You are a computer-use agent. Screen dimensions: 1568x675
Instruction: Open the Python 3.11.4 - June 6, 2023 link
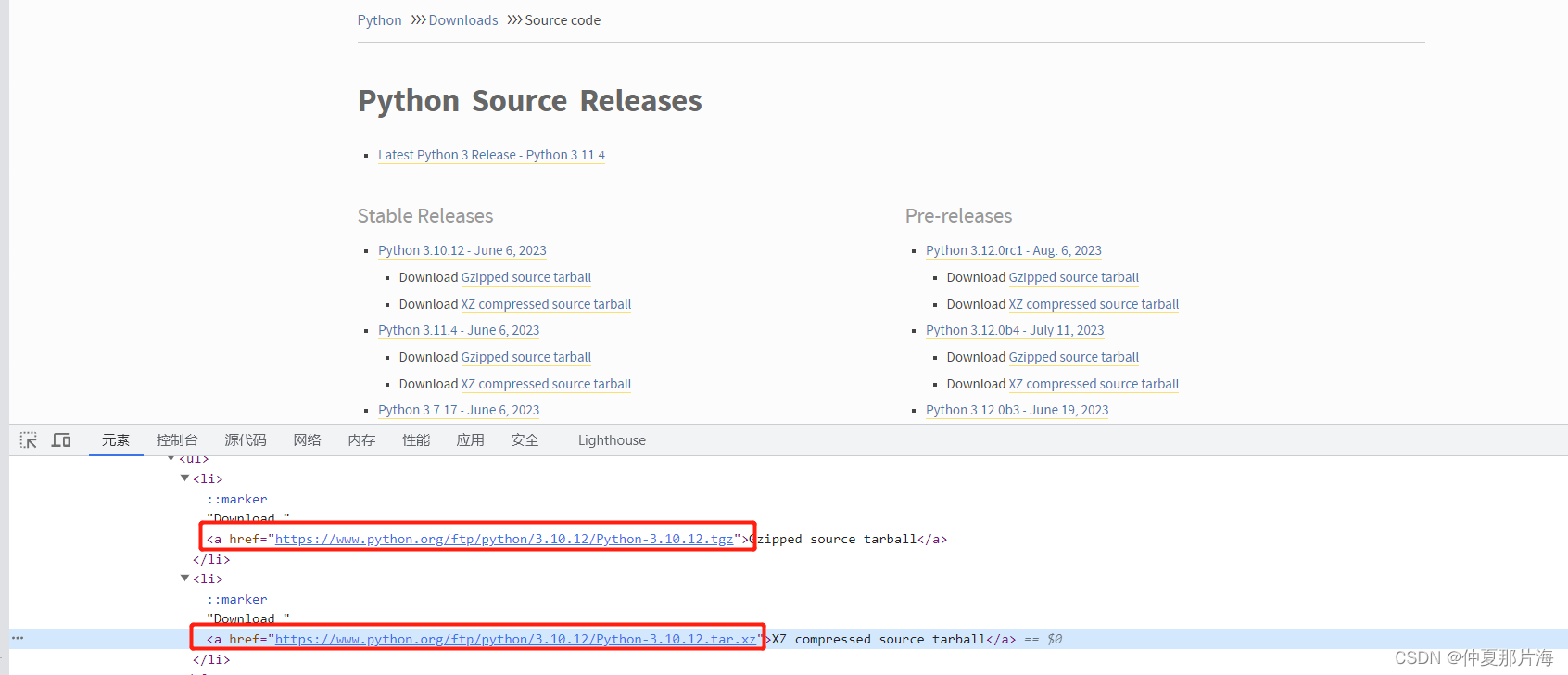459,330
